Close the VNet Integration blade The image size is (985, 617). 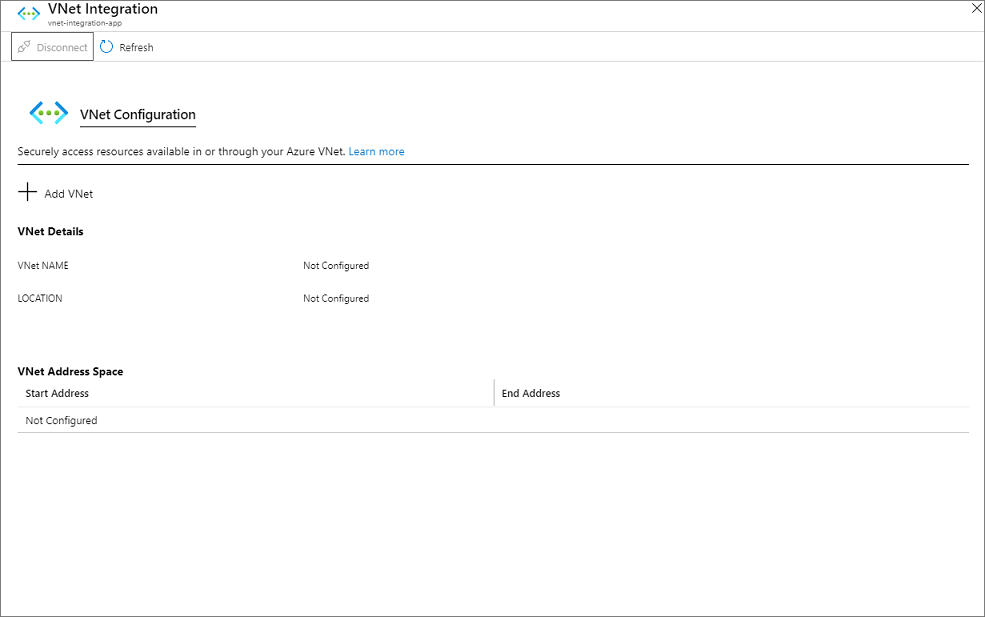977,8
